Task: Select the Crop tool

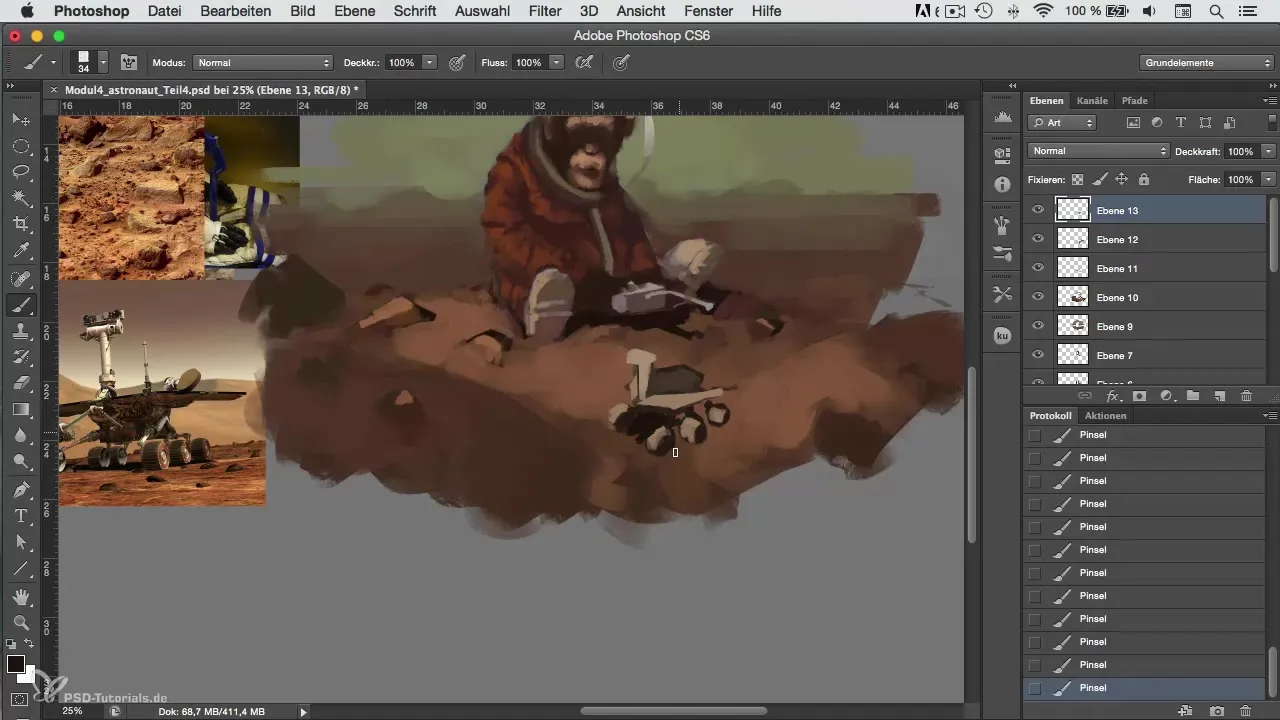Action: coord(20,224)
